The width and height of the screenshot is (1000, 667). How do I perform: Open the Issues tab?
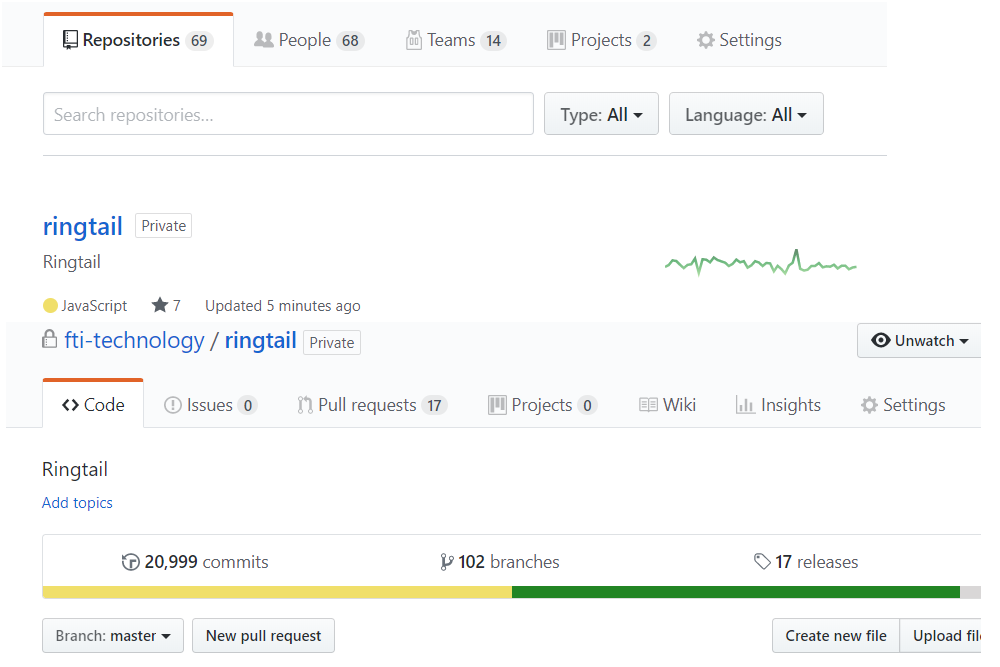tap(210, 405)
